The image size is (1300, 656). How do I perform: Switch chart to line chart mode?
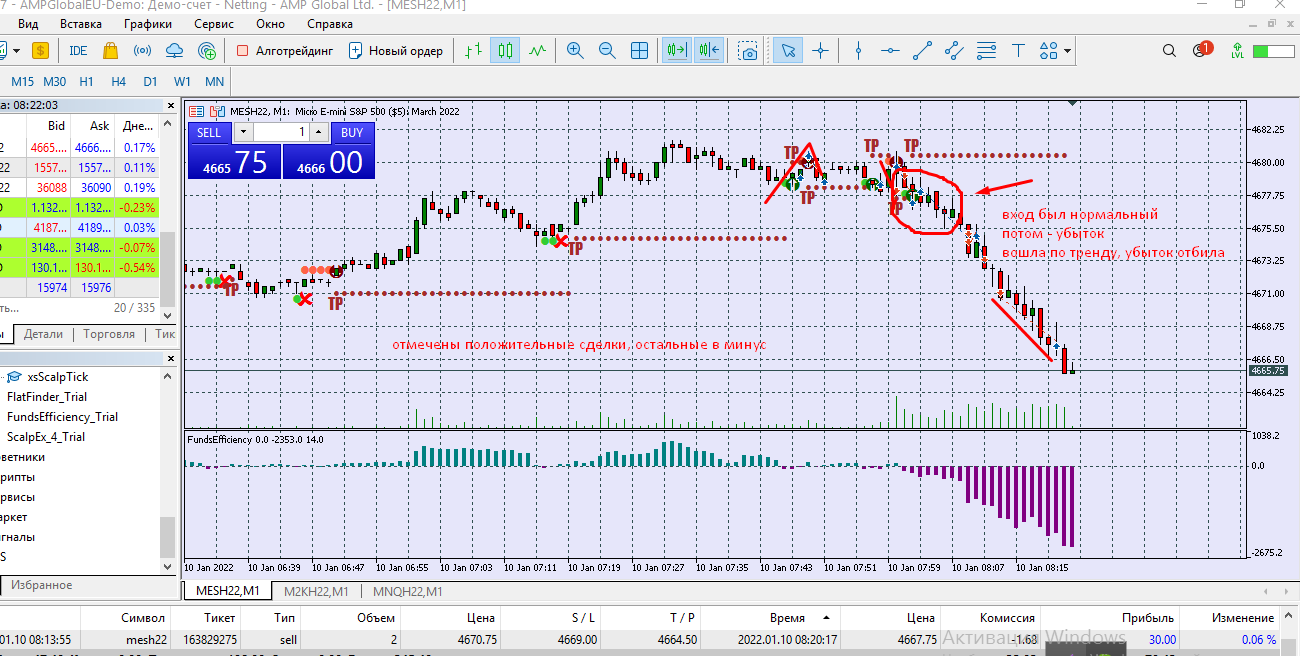pos(538,50)
